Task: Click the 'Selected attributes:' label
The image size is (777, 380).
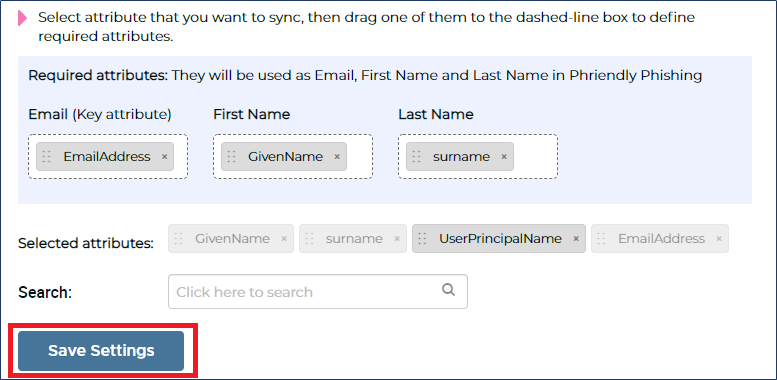Action: pos(86,243)
